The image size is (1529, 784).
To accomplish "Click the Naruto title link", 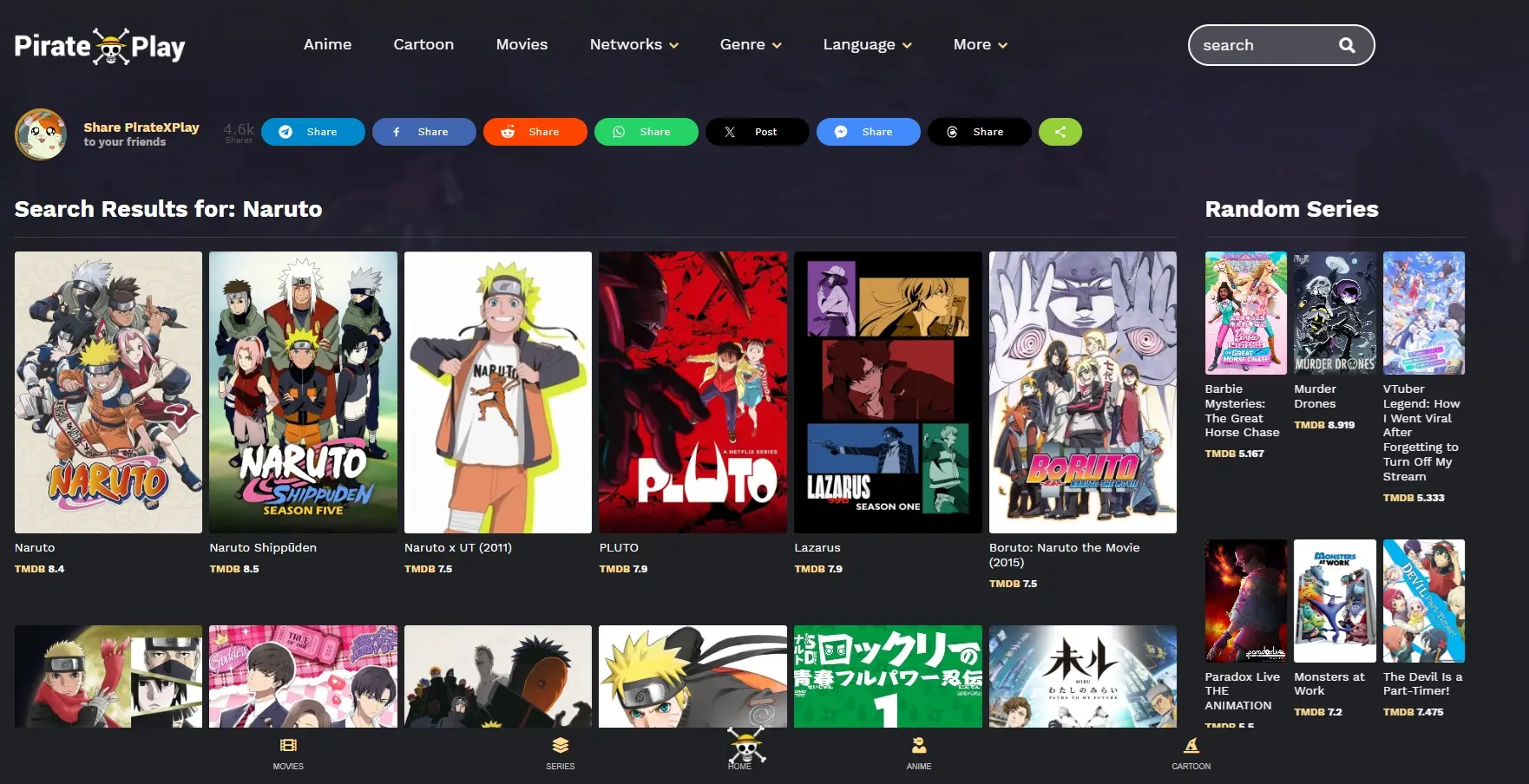I will (x=35, y=548).
